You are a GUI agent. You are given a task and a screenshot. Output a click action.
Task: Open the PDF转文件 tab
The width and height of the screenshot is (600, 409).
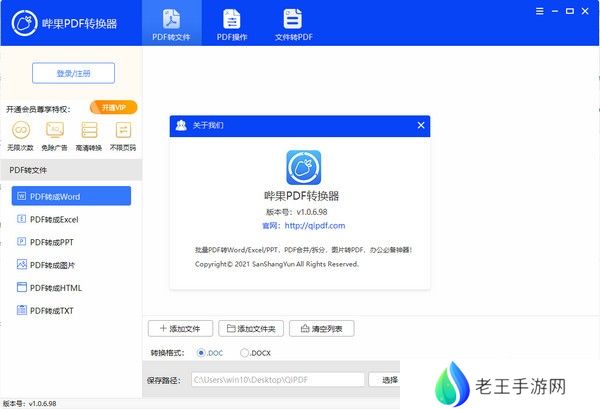171,24
